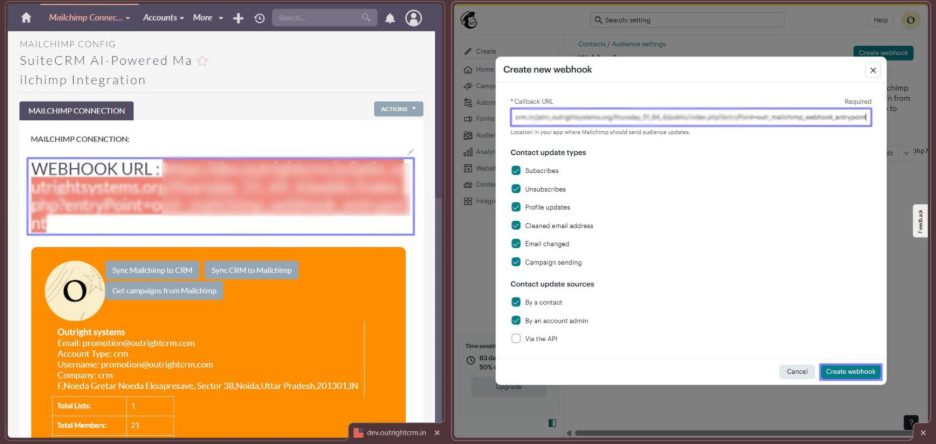Uncheck By an account admin checkbox
This screenshot has height=444, width=936.
tap(516, 320)
